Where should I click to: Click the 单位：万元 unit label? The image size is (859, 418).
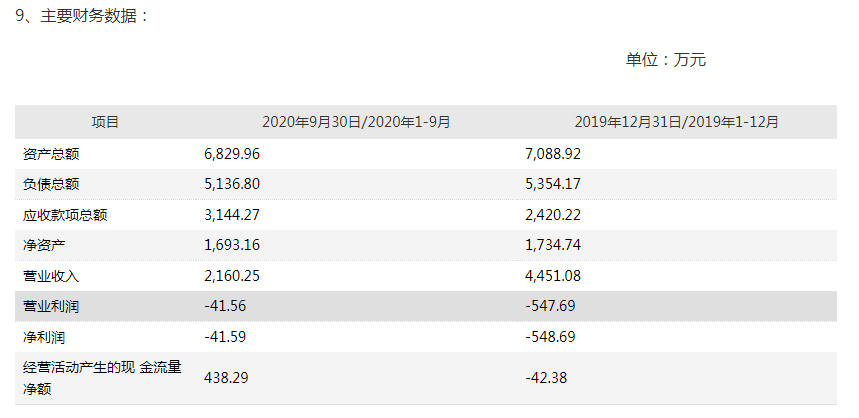click(665, 60)
